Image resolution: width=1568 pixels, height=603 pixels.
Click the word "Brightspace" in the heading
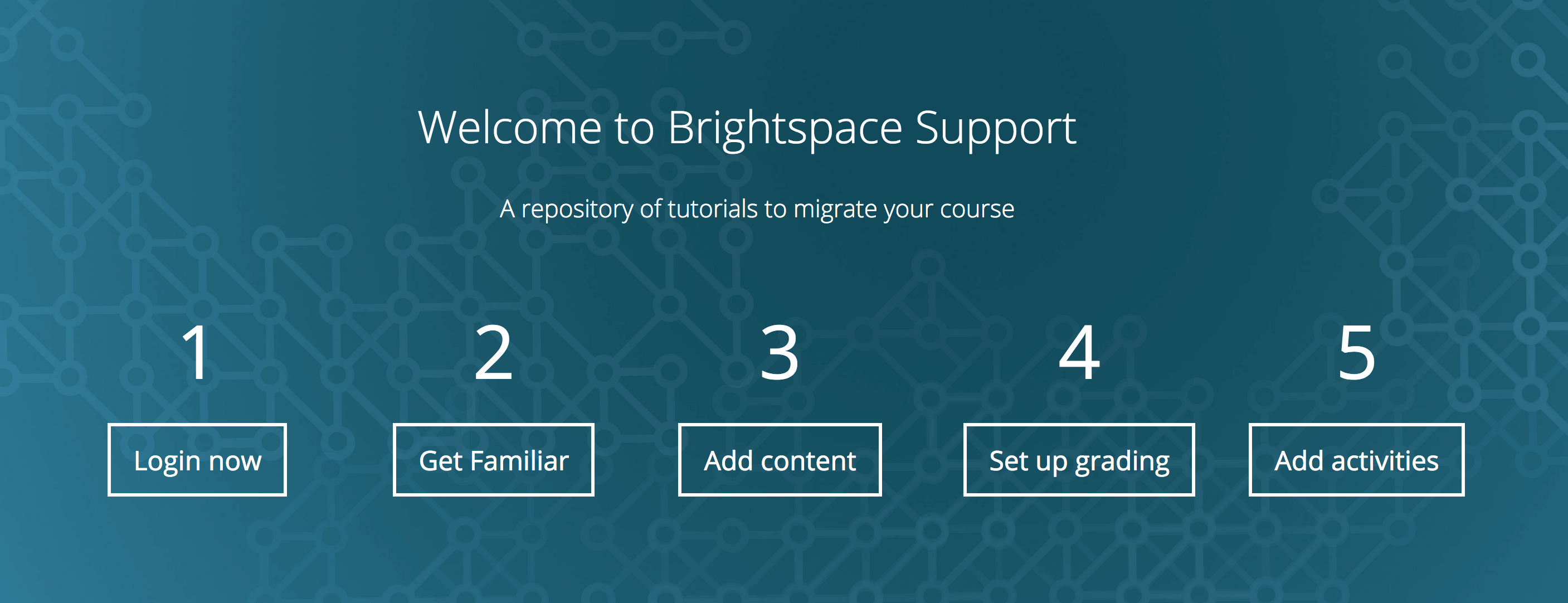point(785,128)
